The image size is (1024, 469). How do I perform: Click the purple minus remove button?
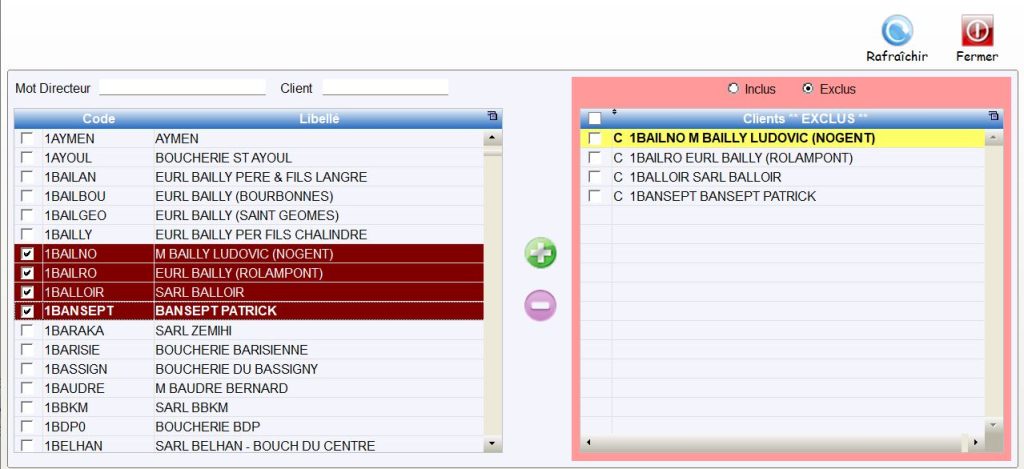[541, 305]
